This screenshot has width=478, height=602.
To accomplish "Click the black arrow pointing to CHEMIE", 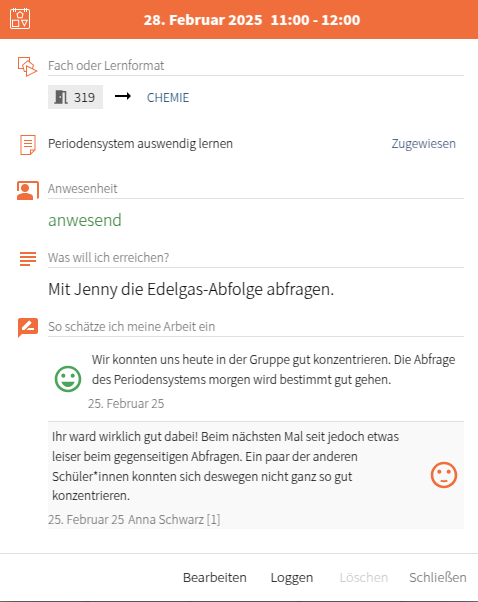I will (x=123, y=96).
